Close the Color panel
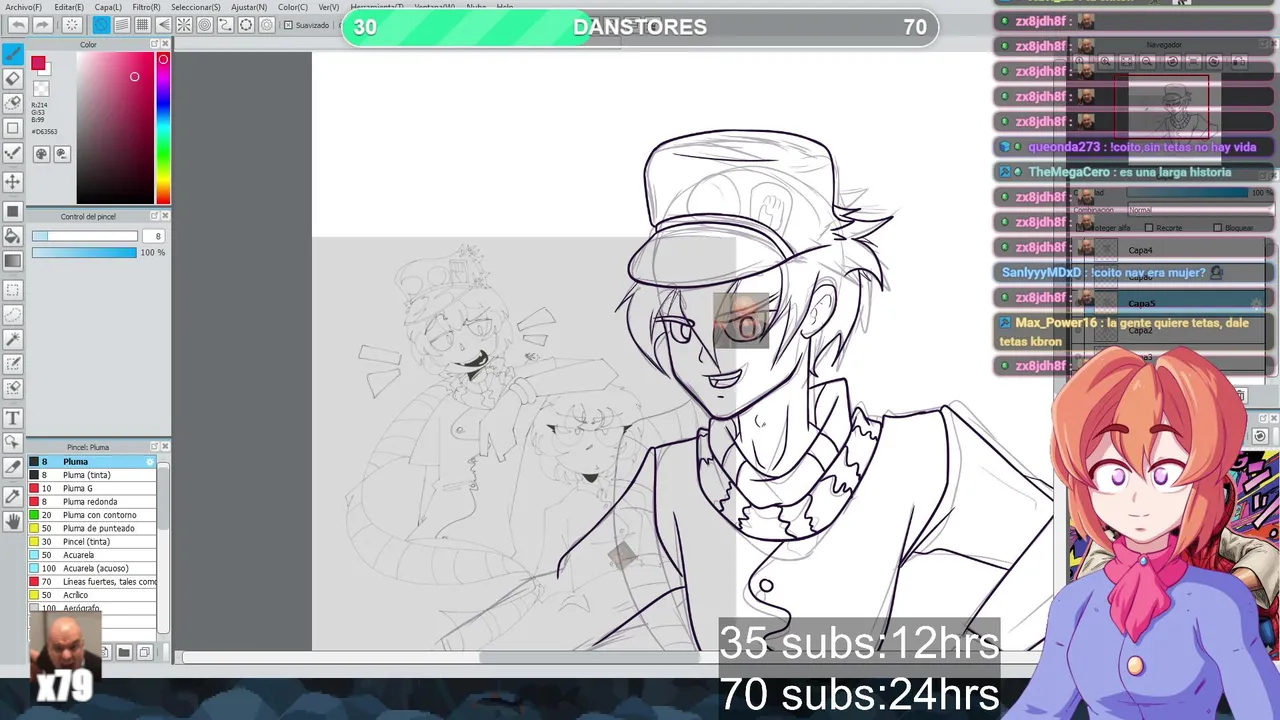 (x=165, y=44)
